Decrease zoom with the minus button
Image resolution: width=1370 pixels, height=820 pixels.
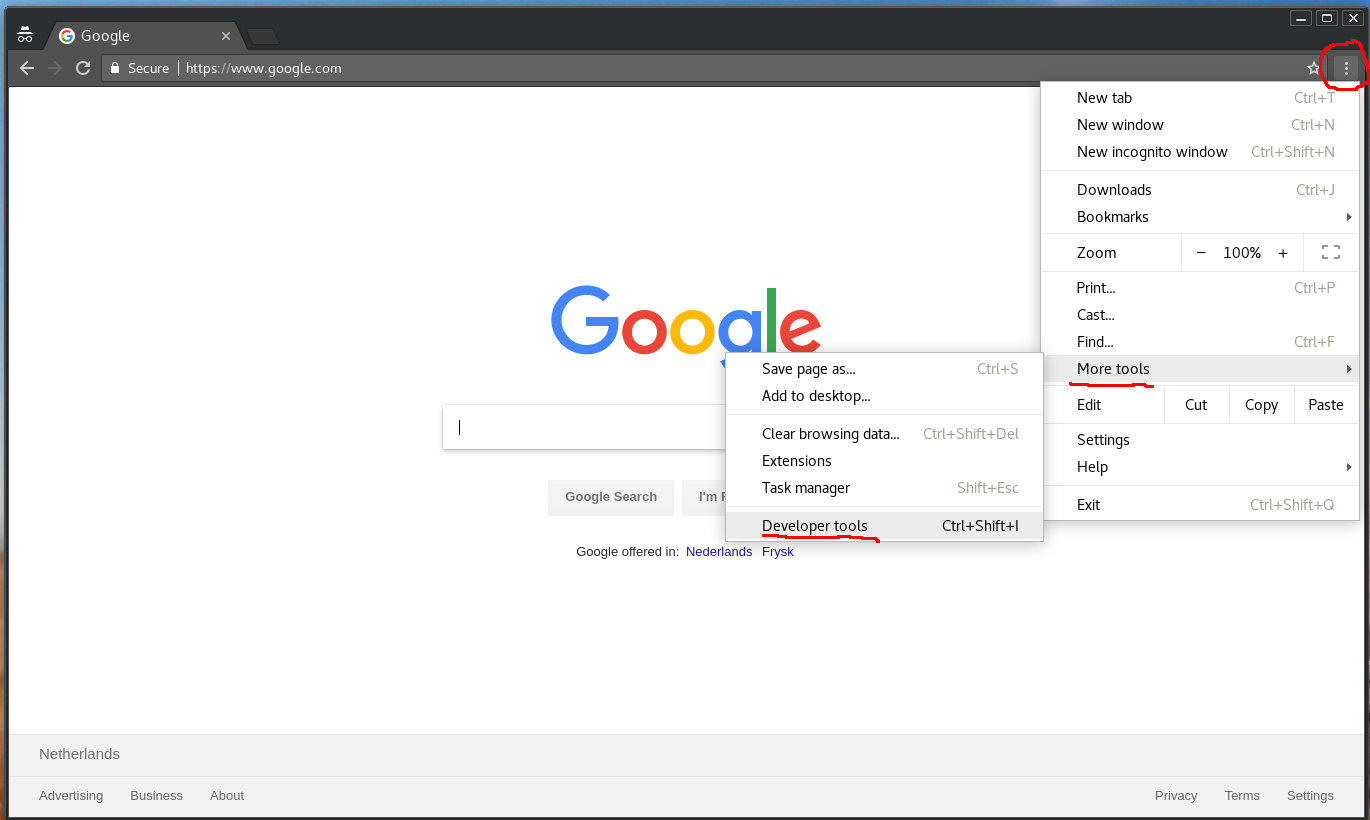click(x=1201, y=253)
